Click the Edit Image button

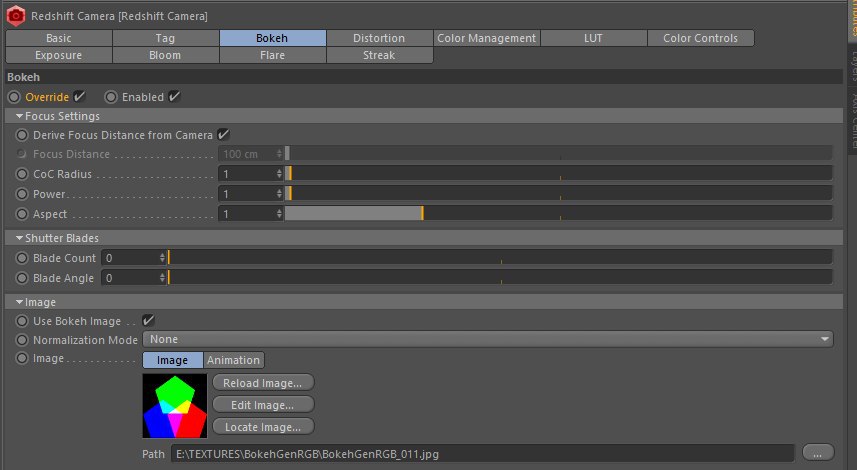point(263,405)
